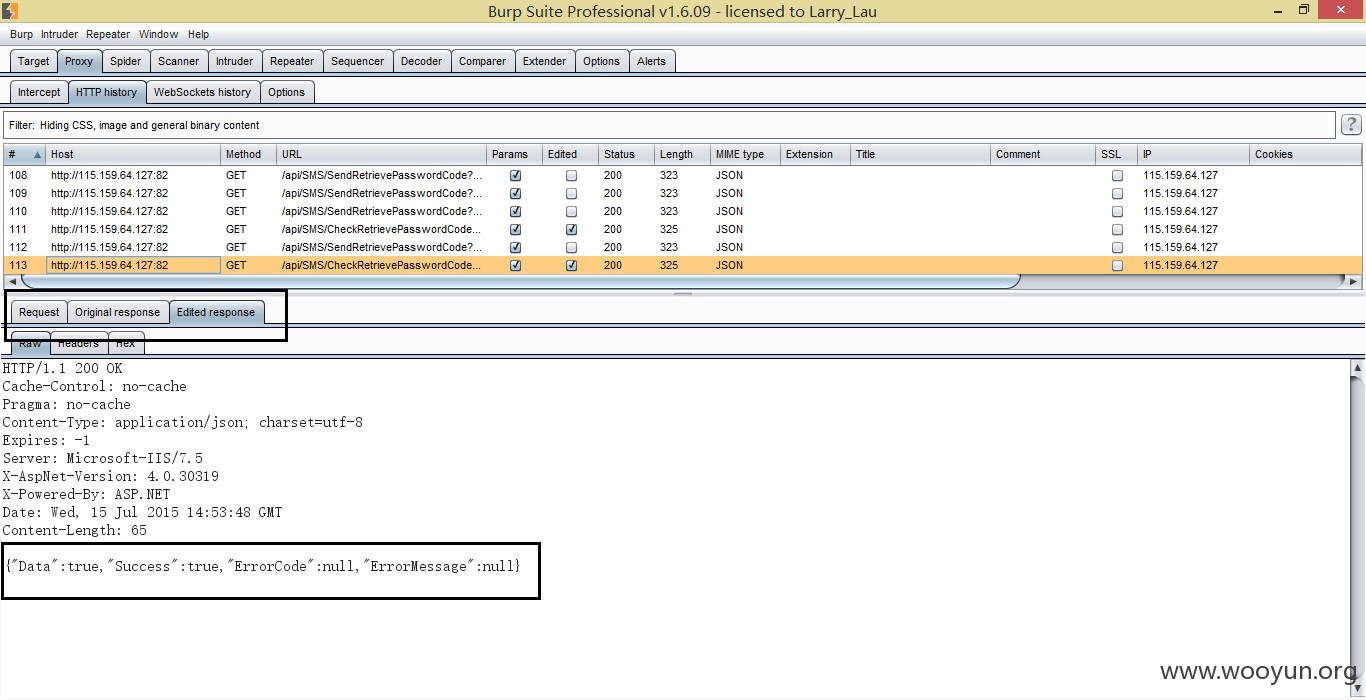Toggle Params checkbox in row 110

tap(515, 211)
